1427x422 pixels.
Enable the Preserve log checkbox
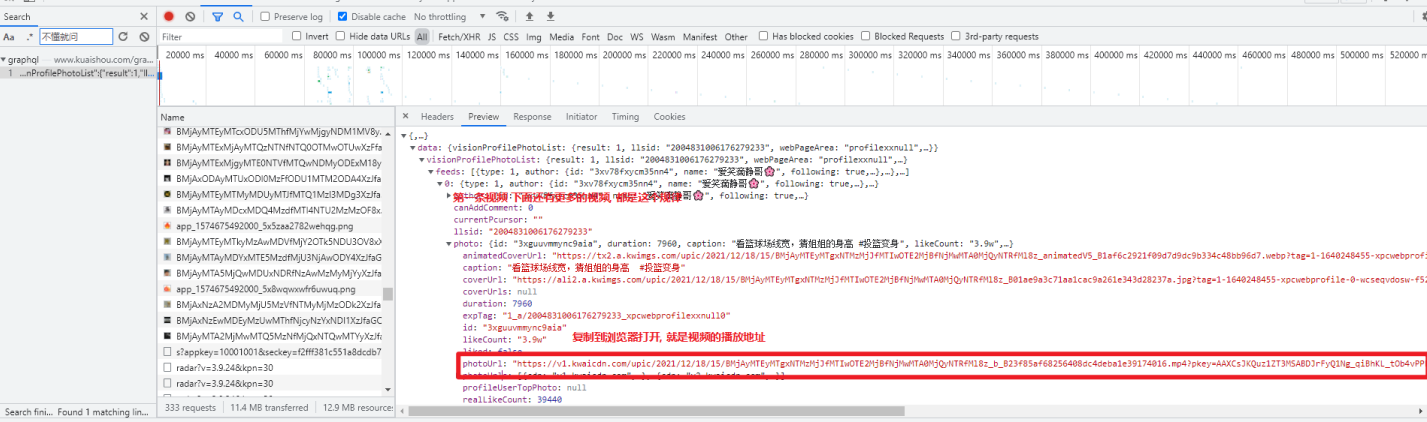point(265,17)
